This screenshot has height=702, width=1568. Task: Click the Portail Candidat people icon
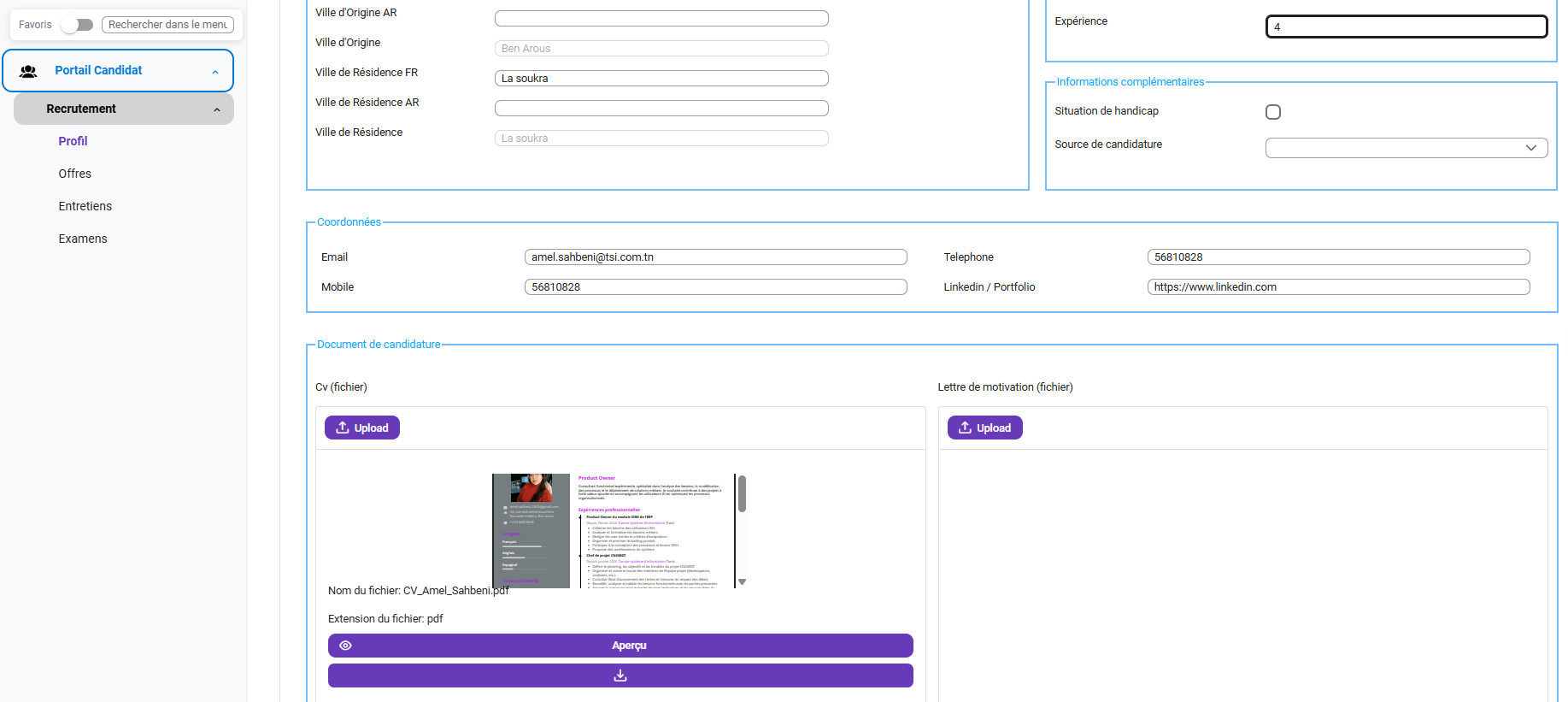coord(28,71)
